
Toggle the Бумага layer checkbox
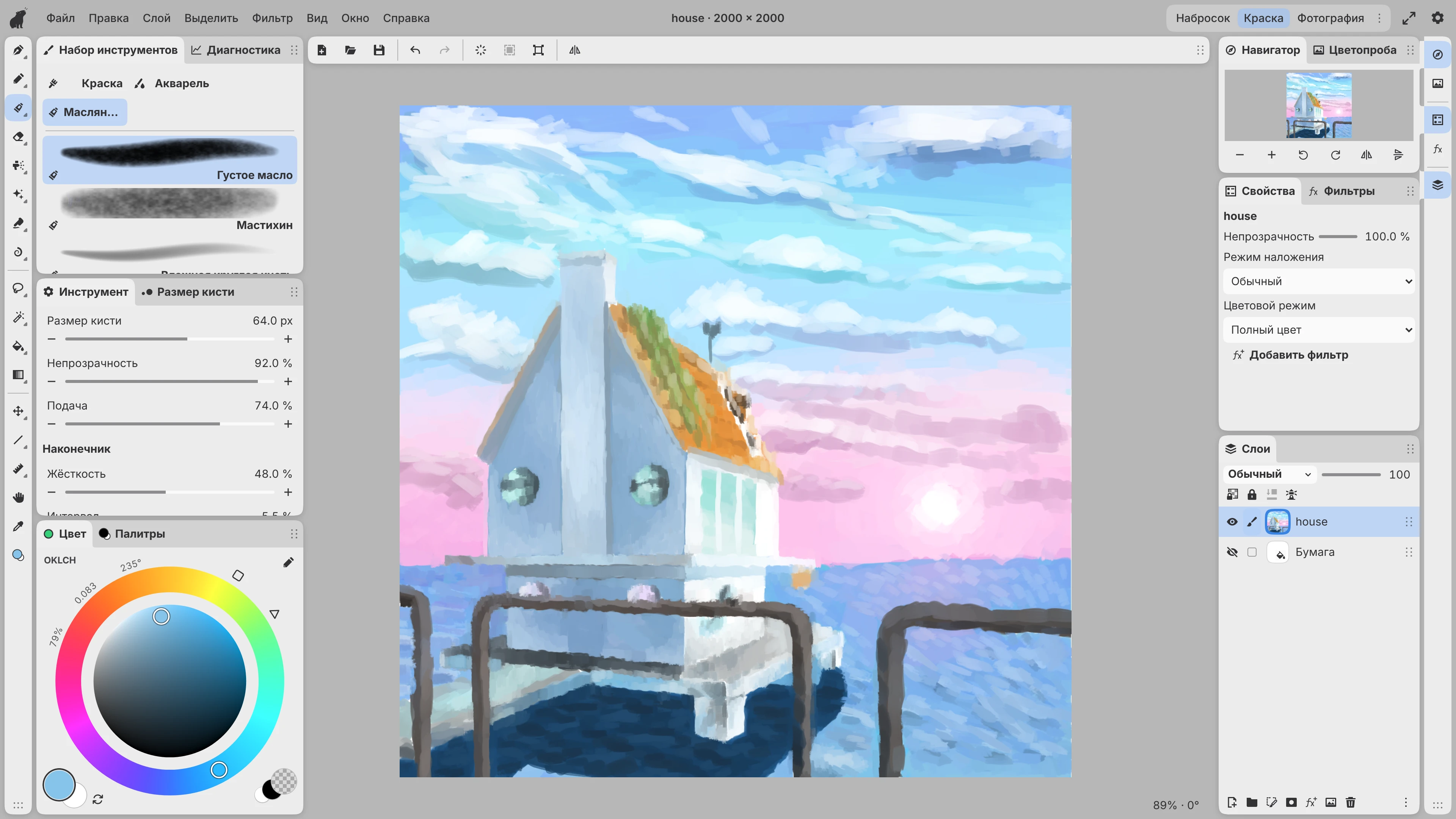pos(1252,552)
